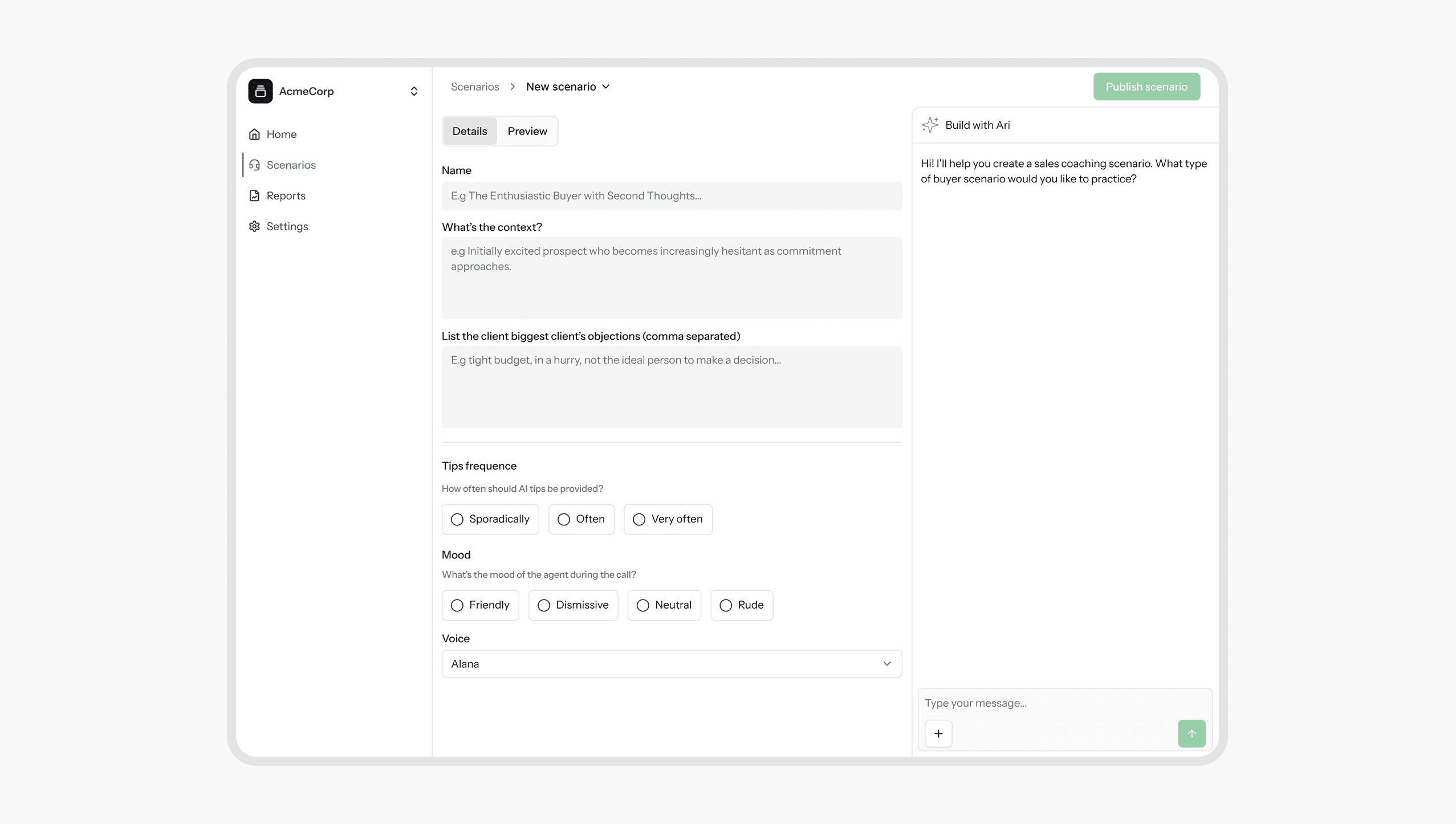Click the plus attachment icon in chat

pyautogui.click(x=938, y=733)
